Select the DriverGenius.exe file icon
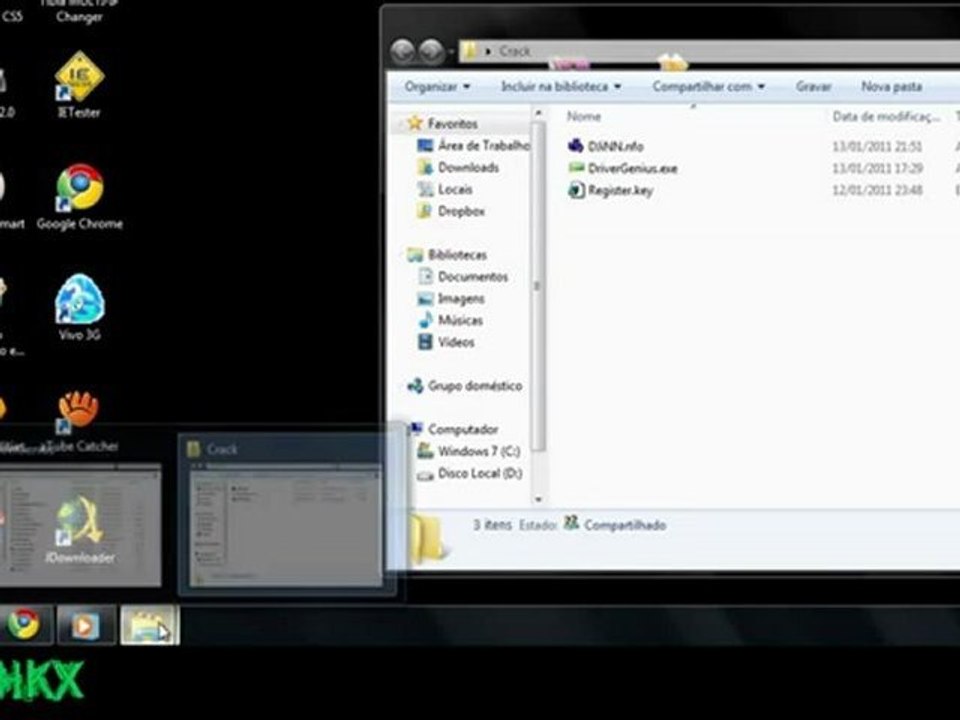The width and height of the screenshot is (960, 720). (x=576, y=168)
